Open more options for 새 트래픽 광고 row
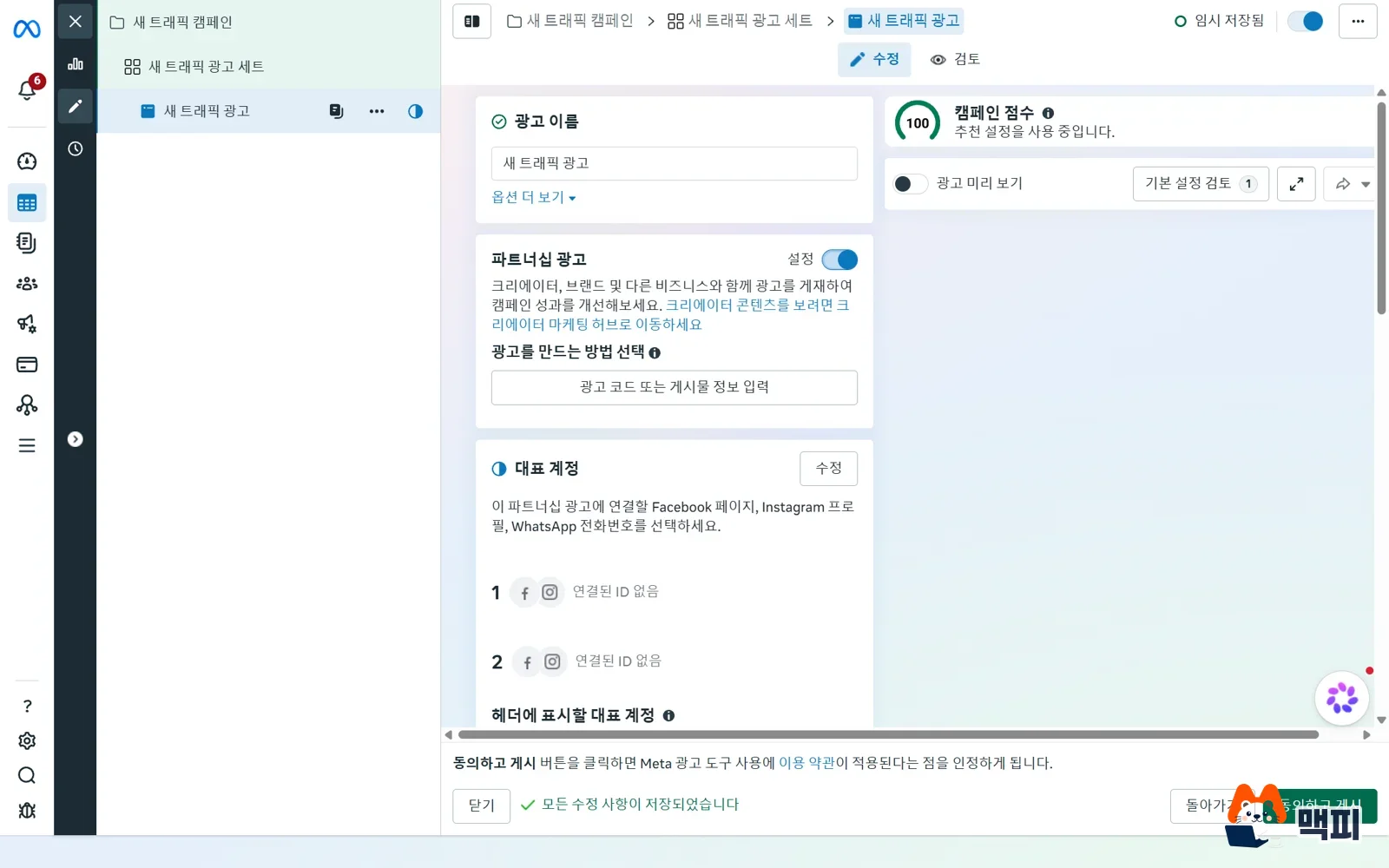Viewport: 1389px width, 868px height. tap(377, 111)
